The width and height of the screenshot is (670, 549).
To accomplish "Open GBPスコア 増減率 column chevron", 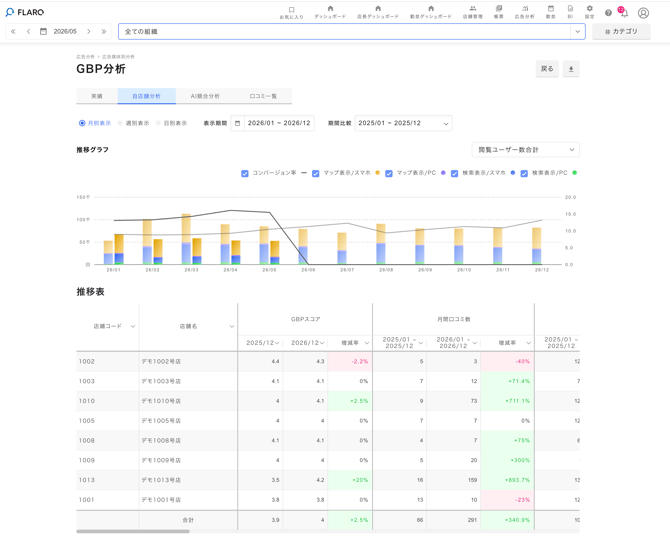I will [x=367, y=343].
